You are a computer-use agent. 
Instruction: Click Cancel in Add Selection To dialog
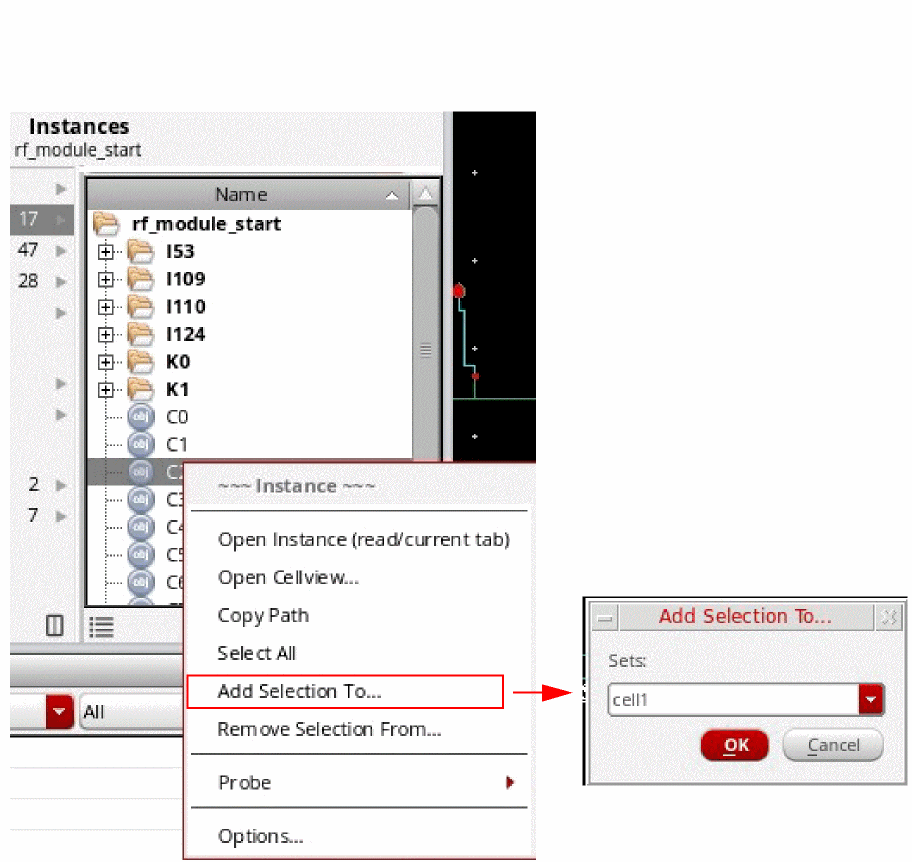(833, 745)
